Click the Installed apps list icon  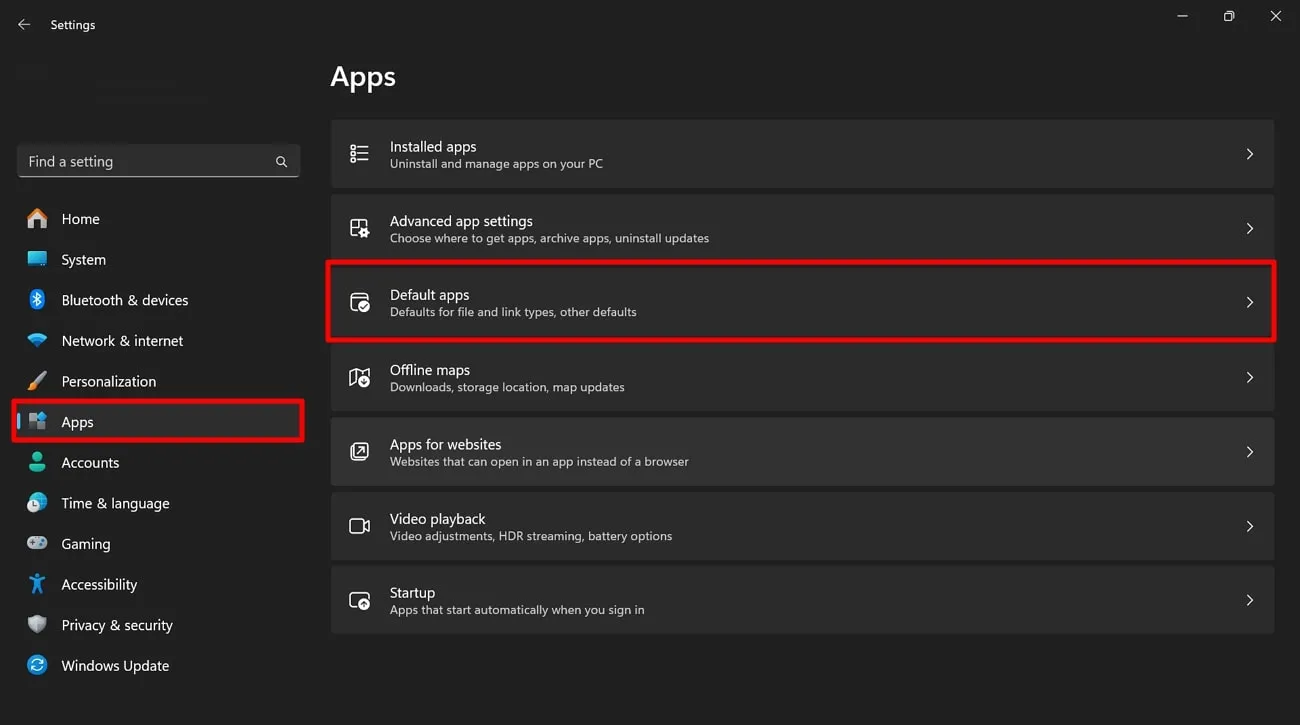pos(359,153)
